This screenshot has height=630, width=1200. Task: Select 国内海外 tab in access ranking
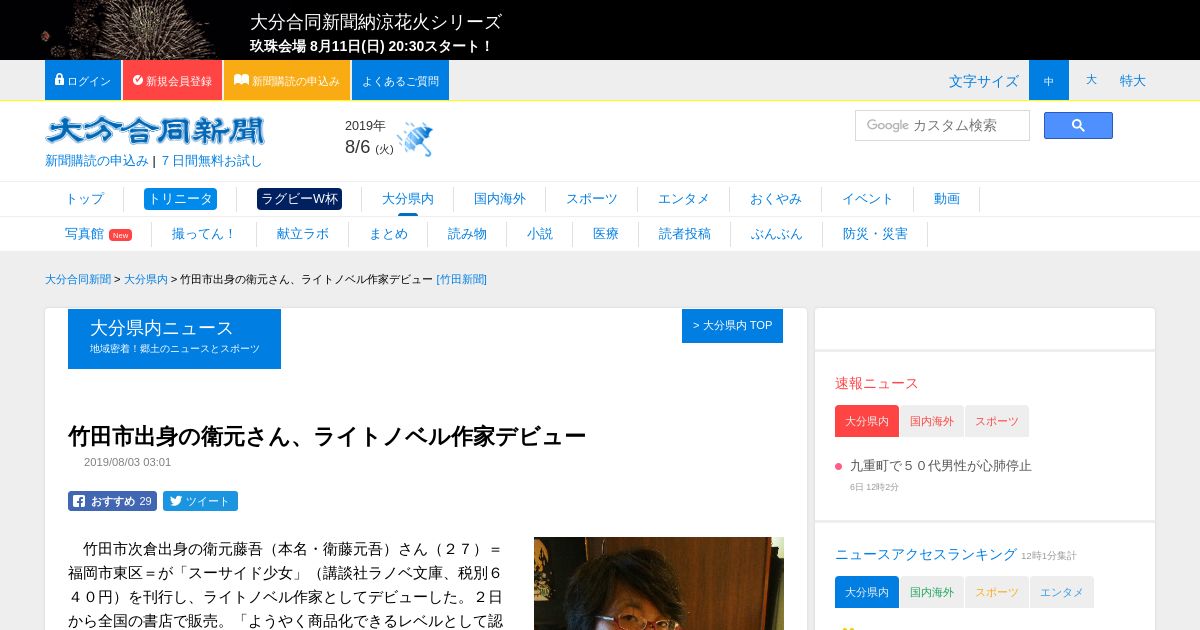tap(932, 592)
